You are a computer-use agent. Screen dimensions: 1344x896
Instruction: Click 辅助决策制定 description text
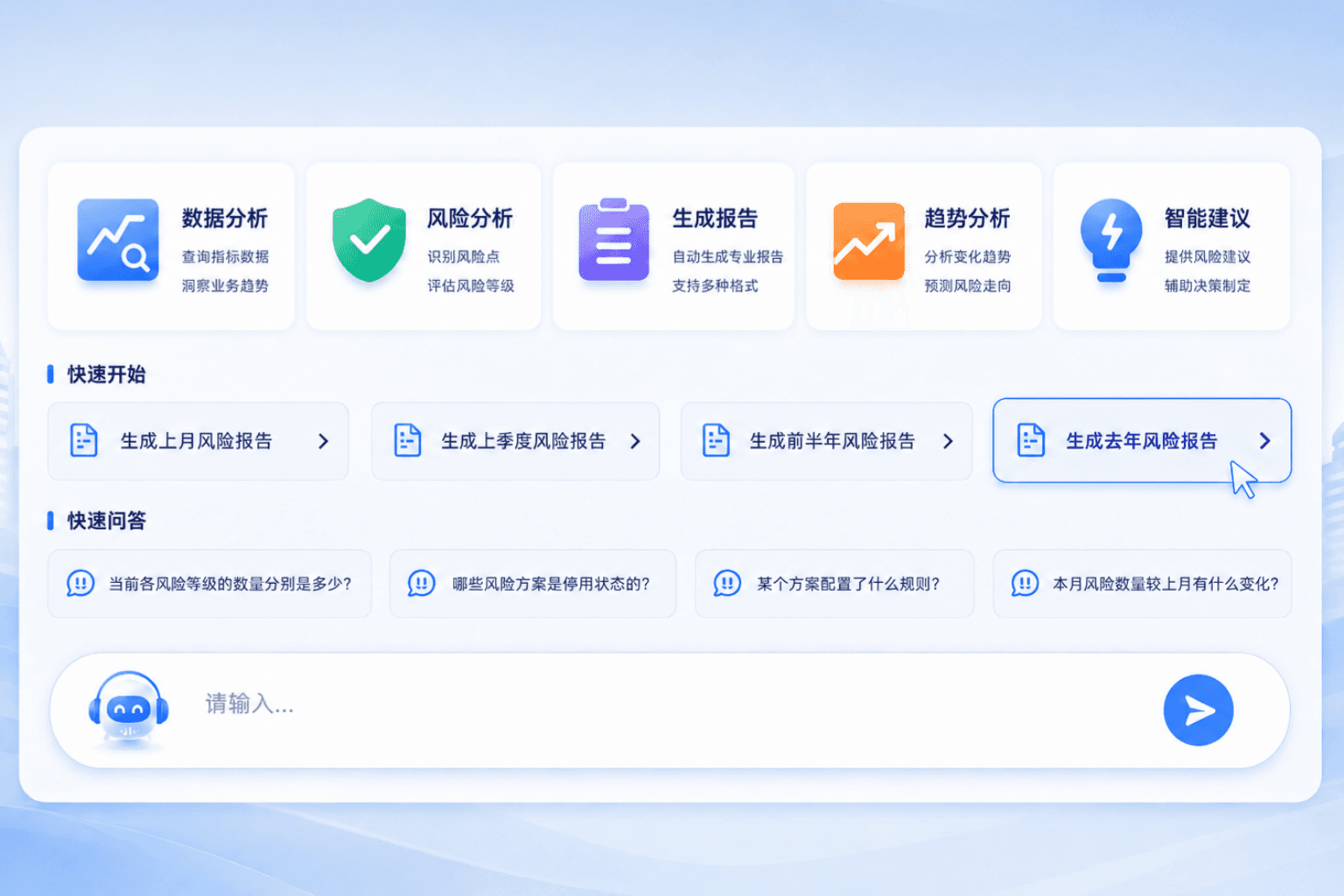[1207, 285]
